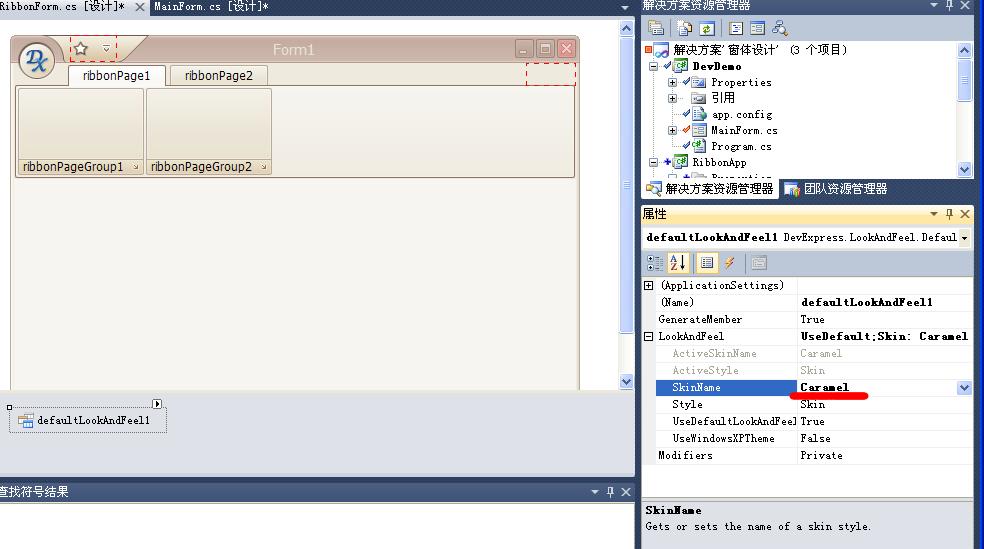Click the (Name) property value field
Screen dimensions: 984x549
(x=885, y=302)
